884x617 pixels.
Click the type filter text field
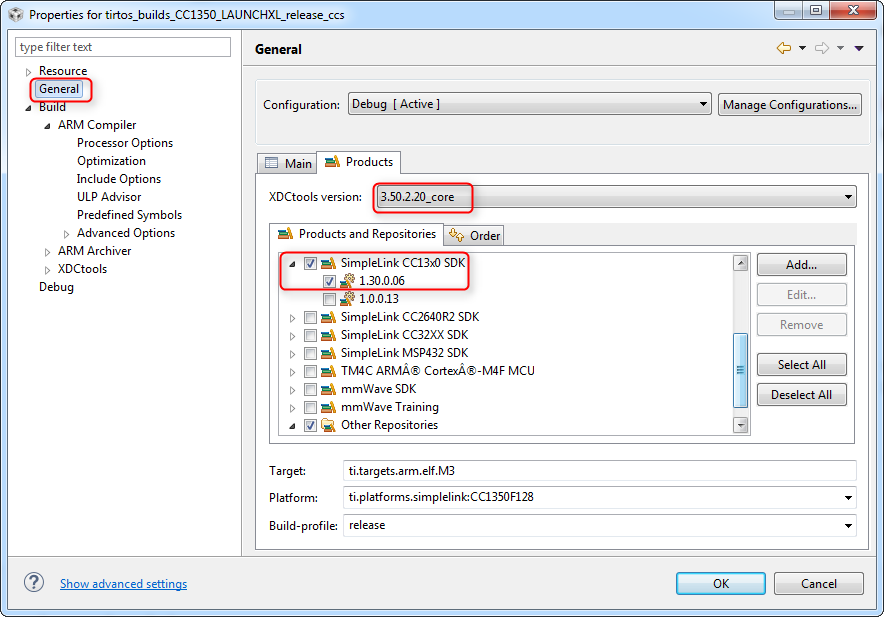point(123,47)
